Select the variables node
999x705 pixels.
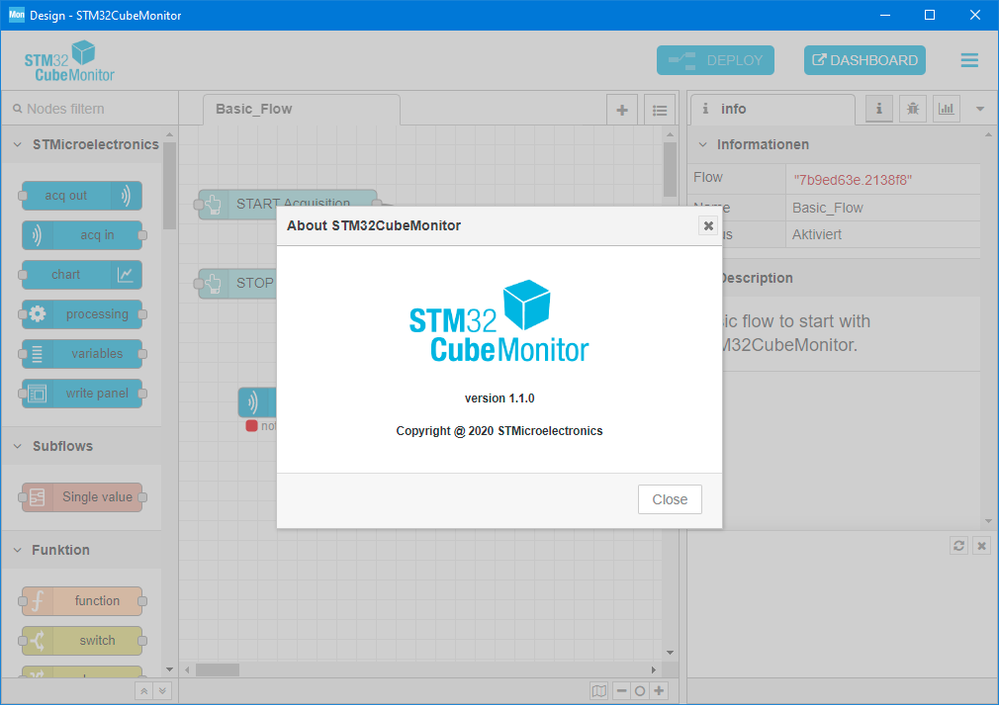pos(82,353)
